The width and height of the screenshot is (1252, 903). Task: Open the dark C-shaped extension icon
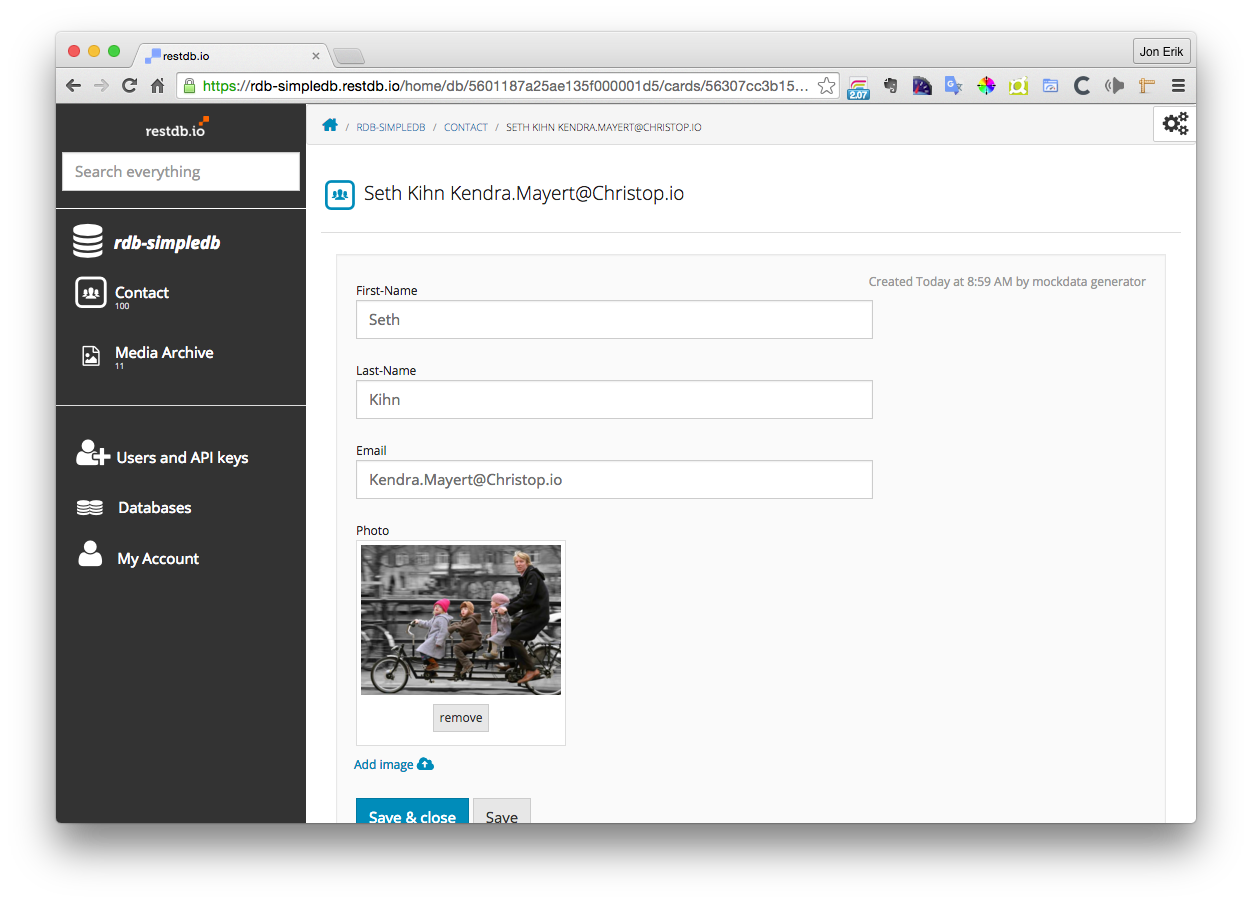pyautogui.click(x=1081, y=86)
